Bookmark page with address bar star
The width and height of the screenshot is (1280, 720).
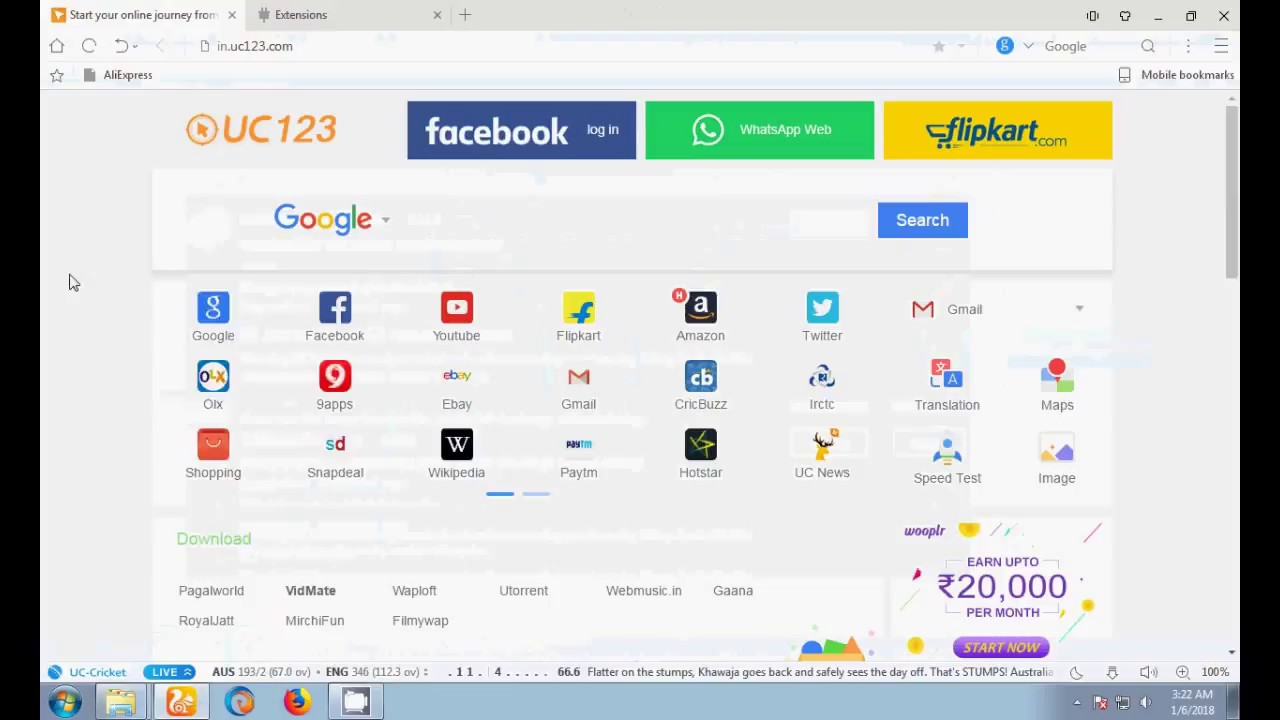[939, 46]
